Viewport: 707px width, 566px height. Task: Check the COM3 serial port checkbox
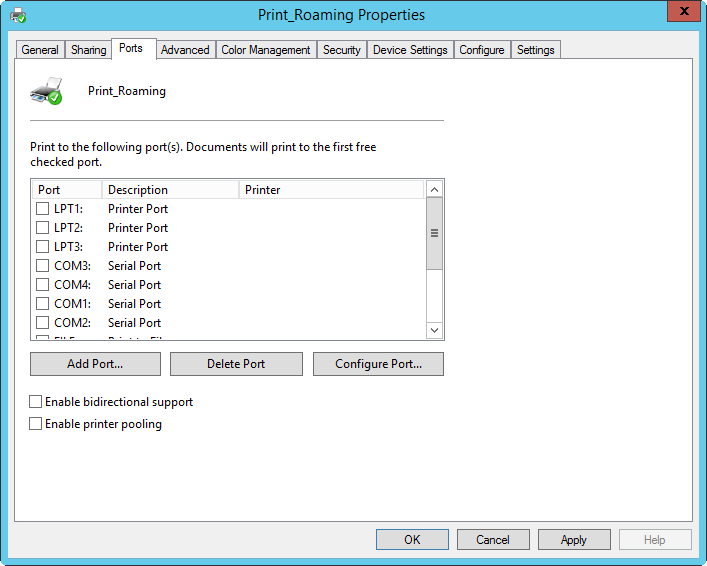pos(43,266)
